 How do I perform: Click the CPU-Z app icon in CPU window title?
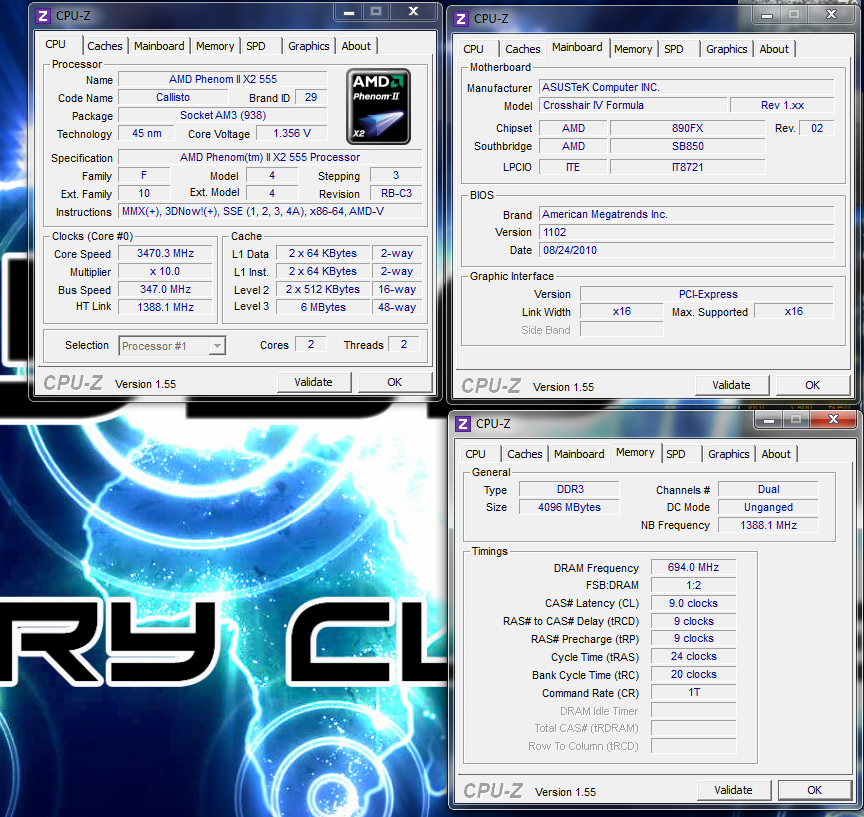[43, 16]
